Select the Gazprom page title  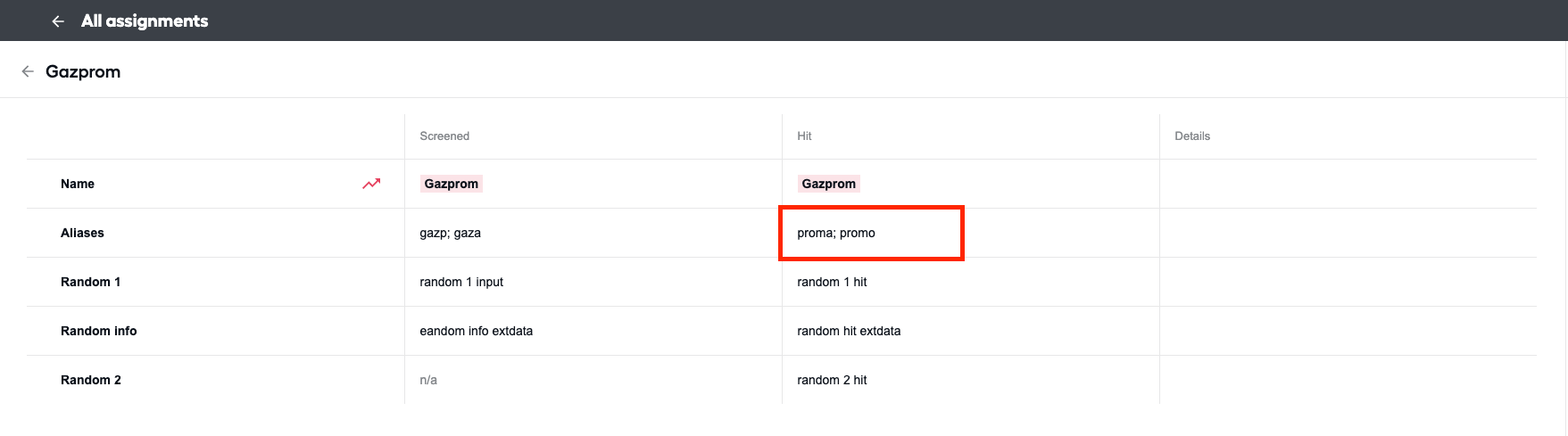click(83, 71)
